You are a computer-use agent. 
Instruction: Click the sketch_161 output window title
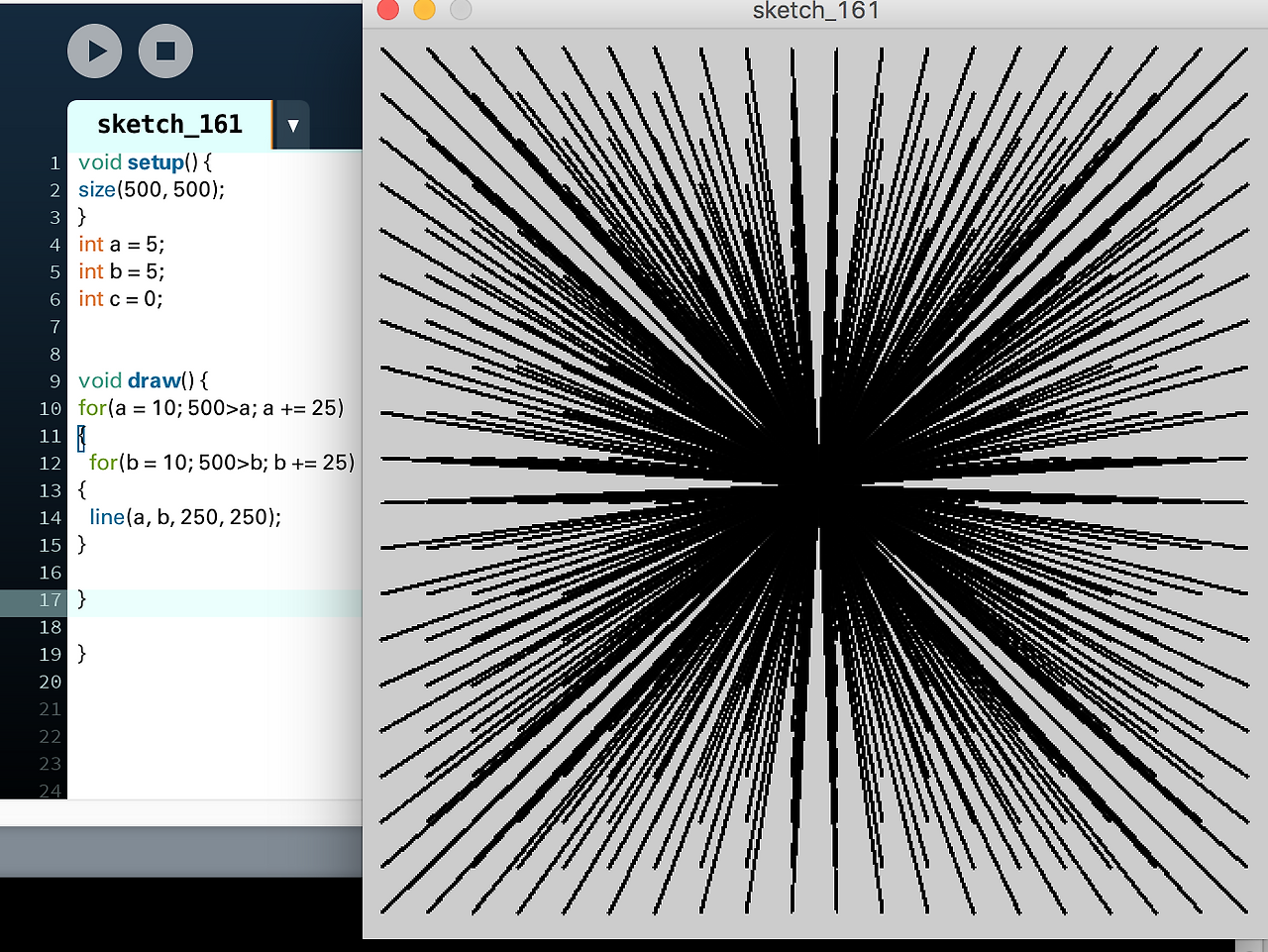(x=816, y=11)
